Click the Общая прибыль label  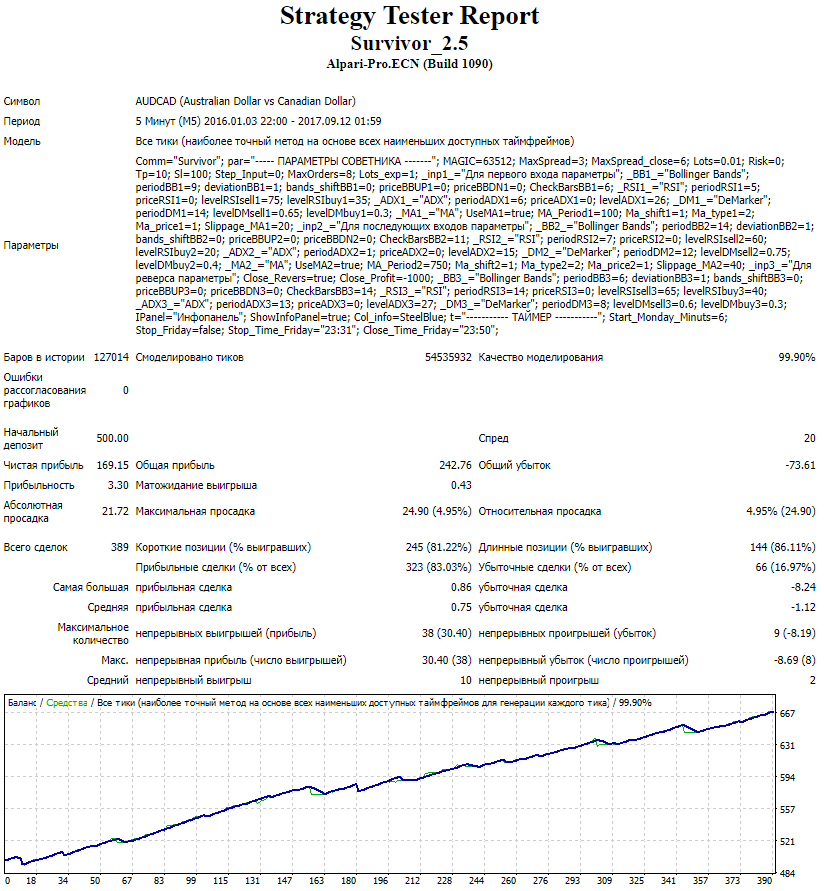point(175,465)
